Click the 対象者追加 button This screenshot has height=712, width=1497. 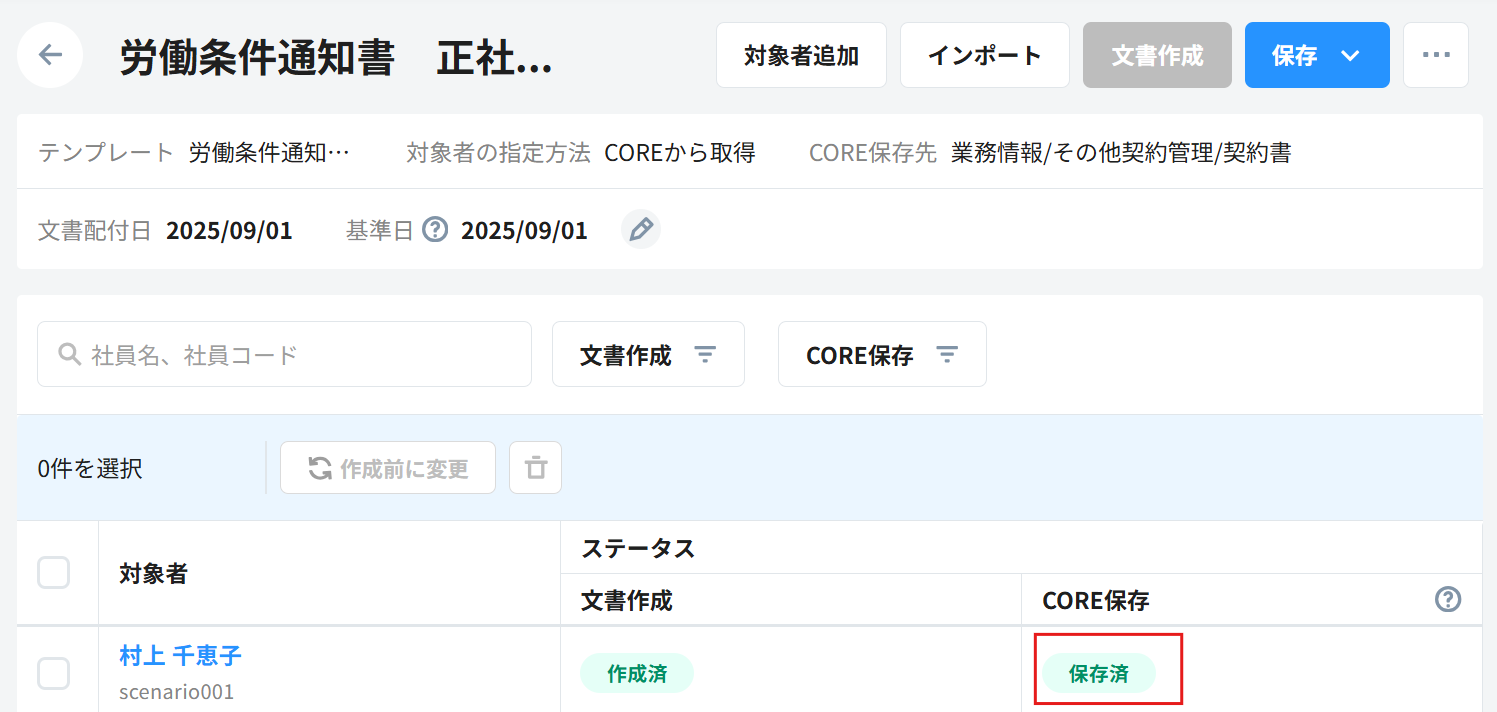801,55
